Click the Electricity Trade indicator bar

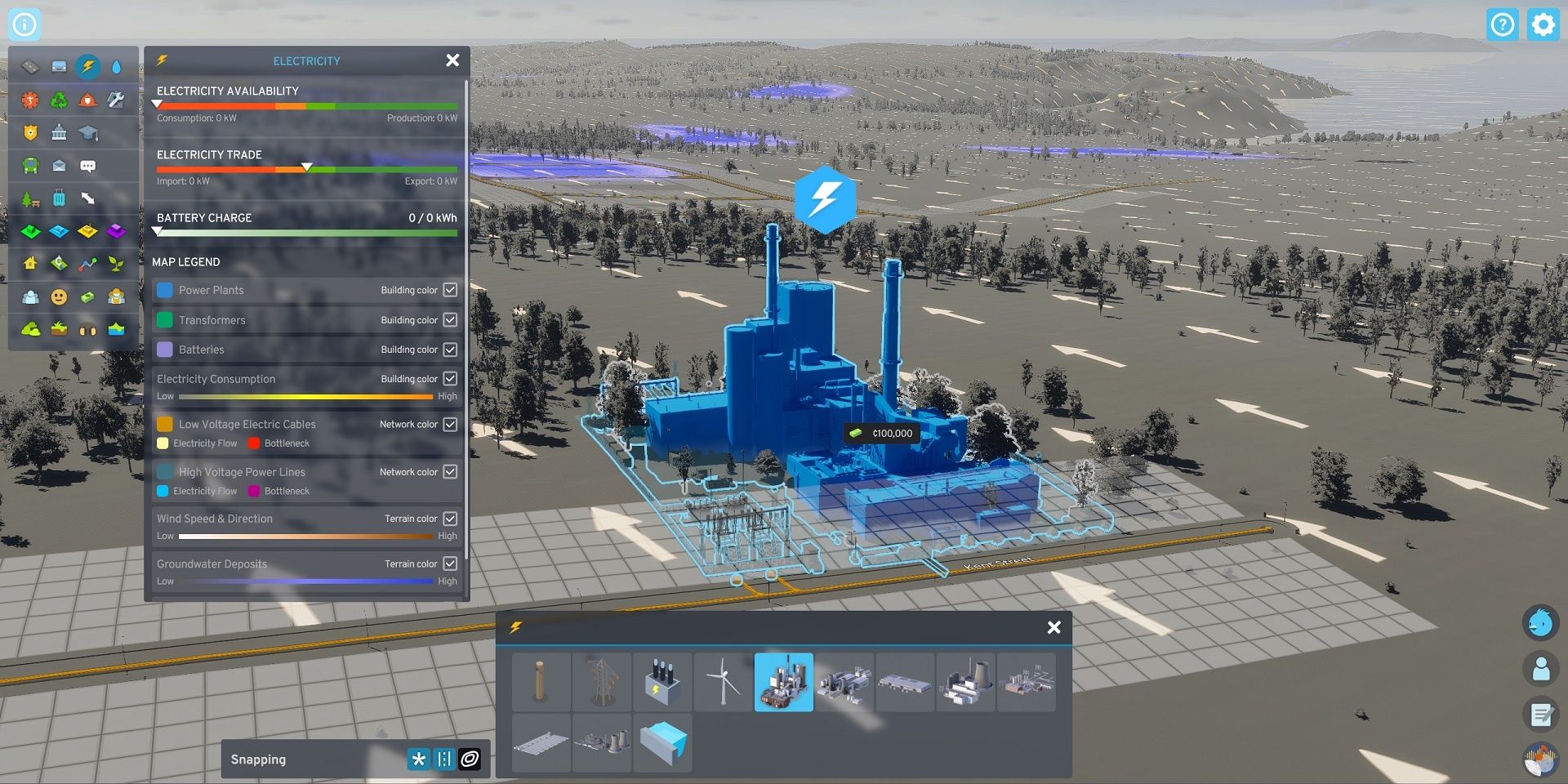(x=307, y=170)
